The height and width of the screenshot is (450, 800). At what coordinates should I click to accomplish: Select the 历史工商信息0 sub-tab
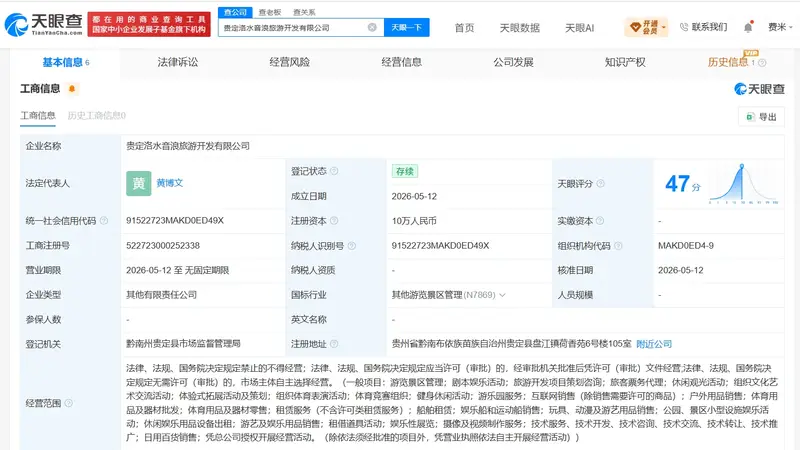click(97, 116)
